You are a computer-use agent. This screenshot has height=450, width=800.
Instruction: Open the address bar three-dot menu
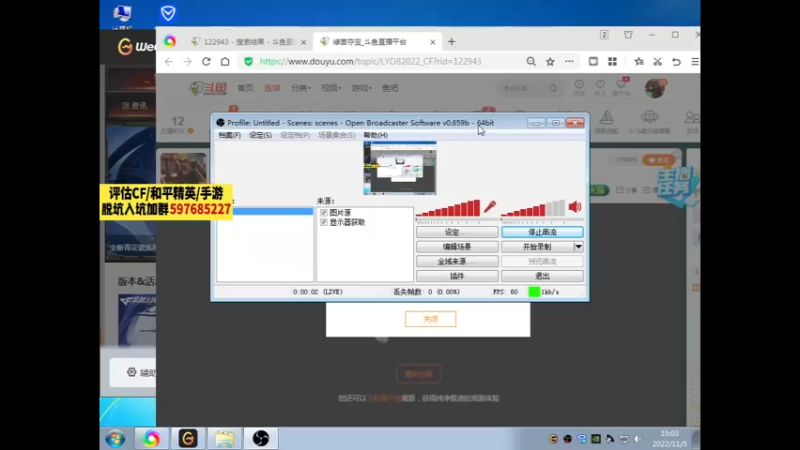[x=569, y=62]
